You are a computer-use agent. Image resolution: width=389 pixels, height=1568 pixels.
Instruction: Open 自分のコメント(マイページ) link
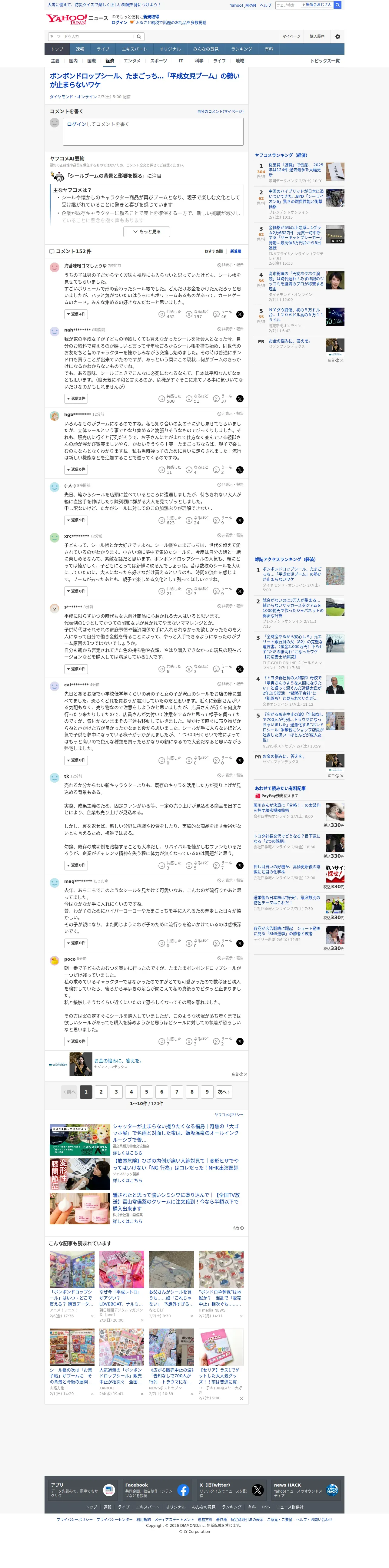220,111
